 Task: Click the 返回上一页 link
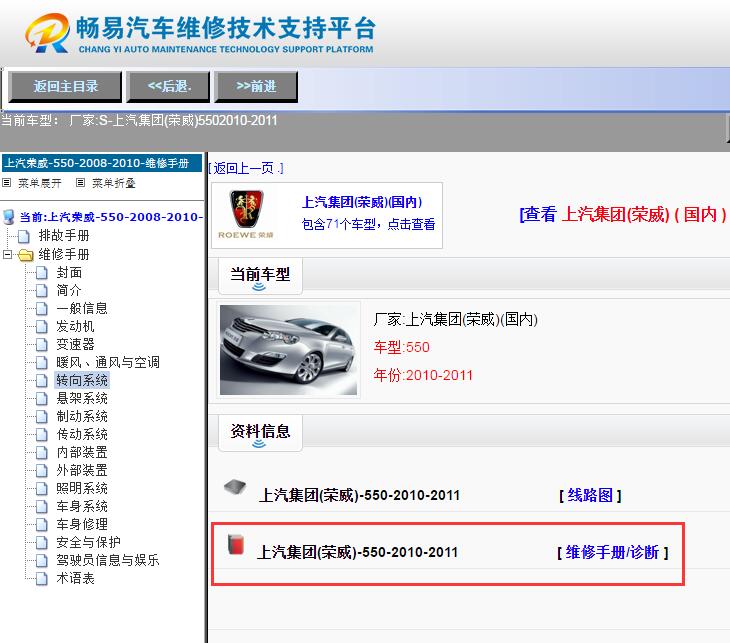coord(246,168)
